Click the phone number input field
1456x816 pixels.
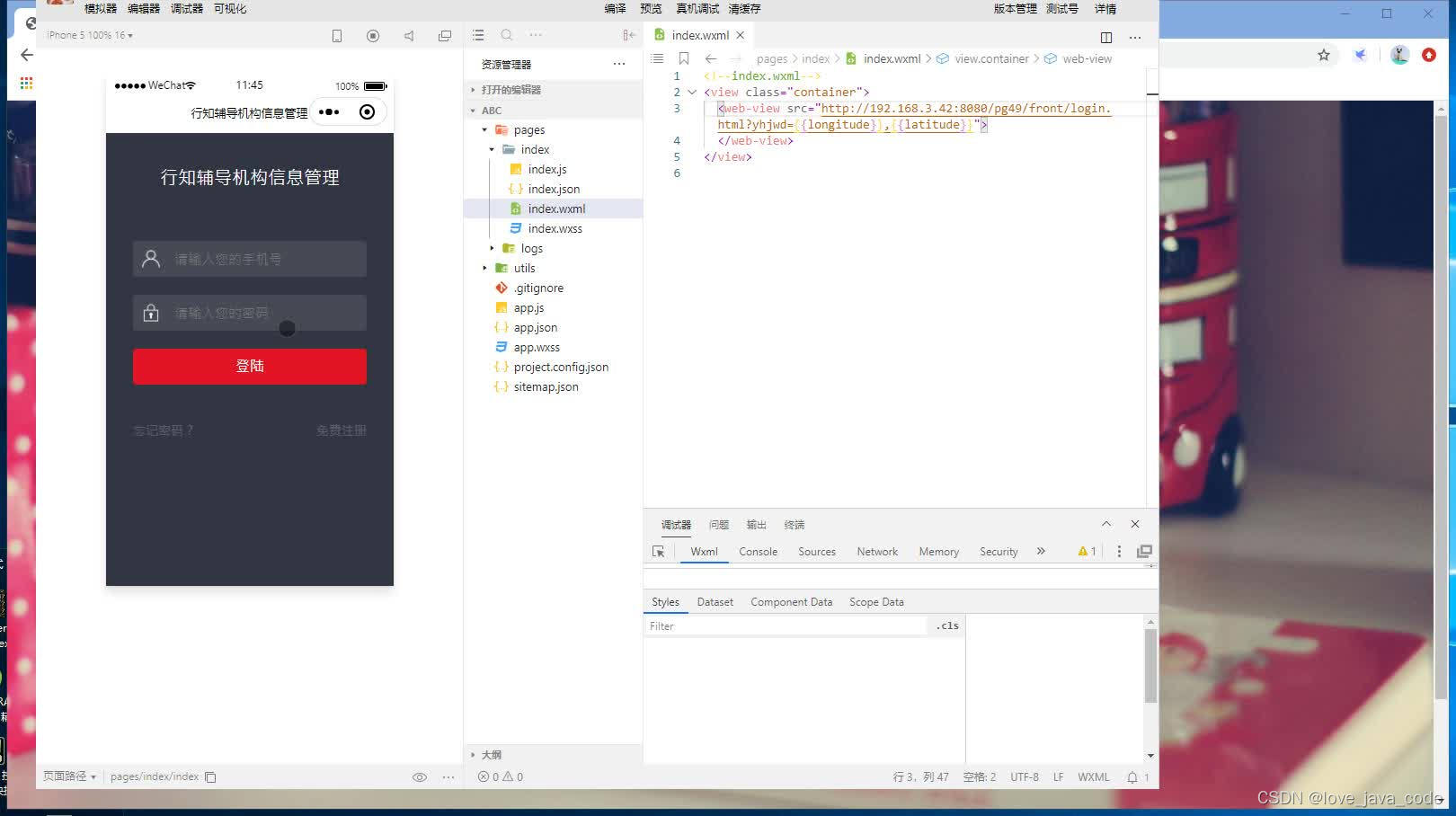coord(250,259)
